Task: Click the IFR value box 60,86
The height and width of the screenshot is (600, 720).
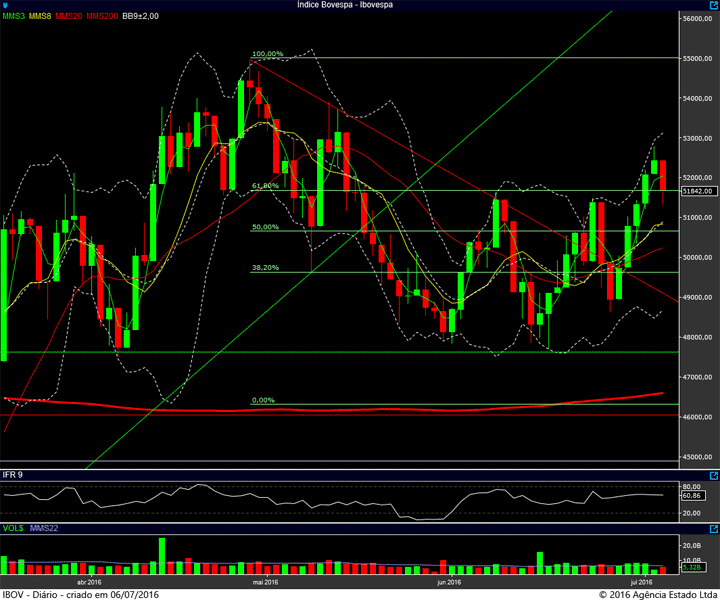Action: (x=692, y=496)
